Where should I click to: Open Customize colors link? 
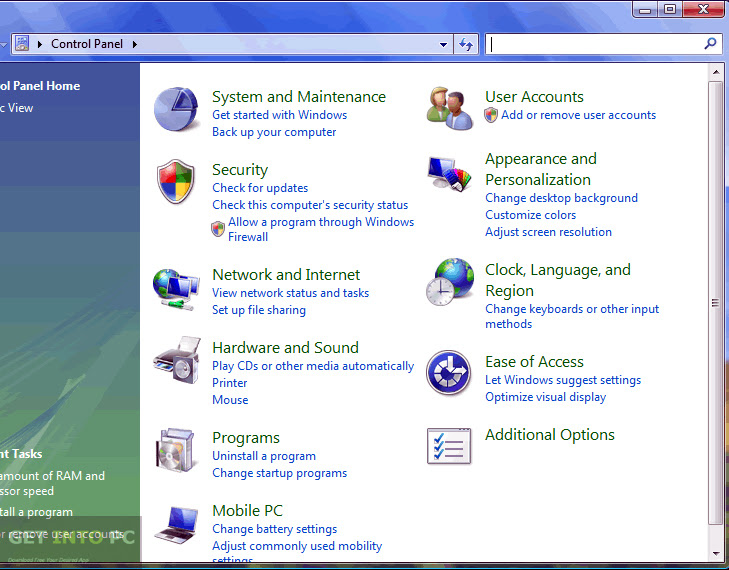(530, 215)
